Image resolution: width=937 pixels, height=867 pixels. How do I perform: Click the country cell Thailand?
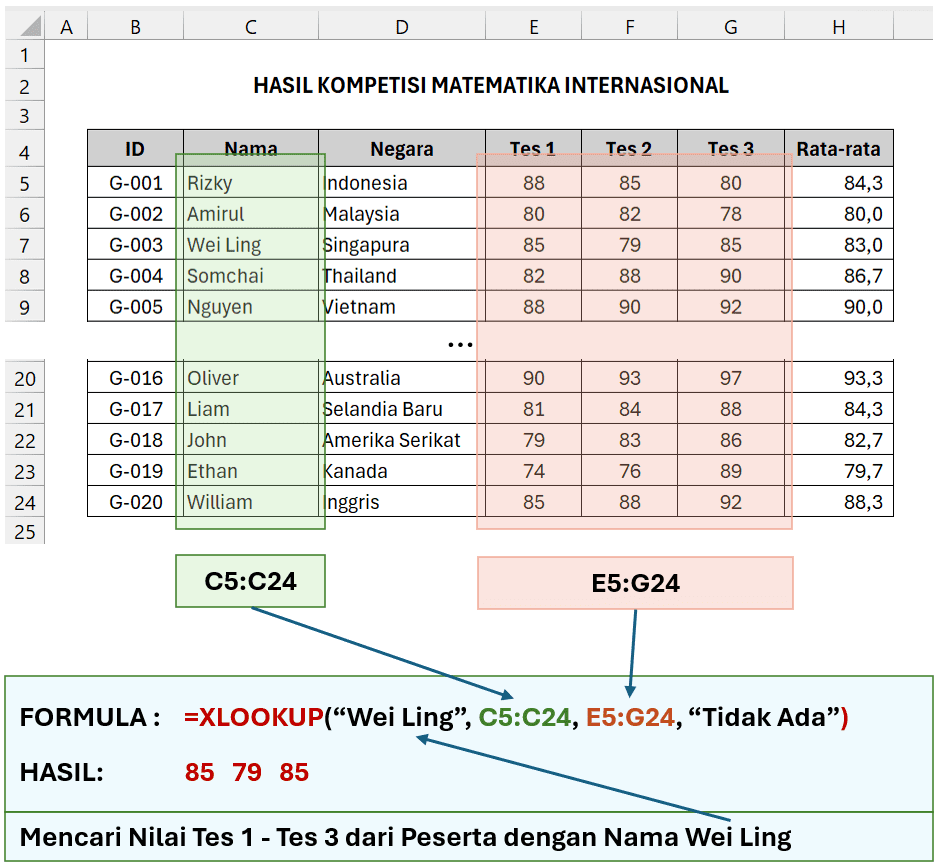pos(402,276)
